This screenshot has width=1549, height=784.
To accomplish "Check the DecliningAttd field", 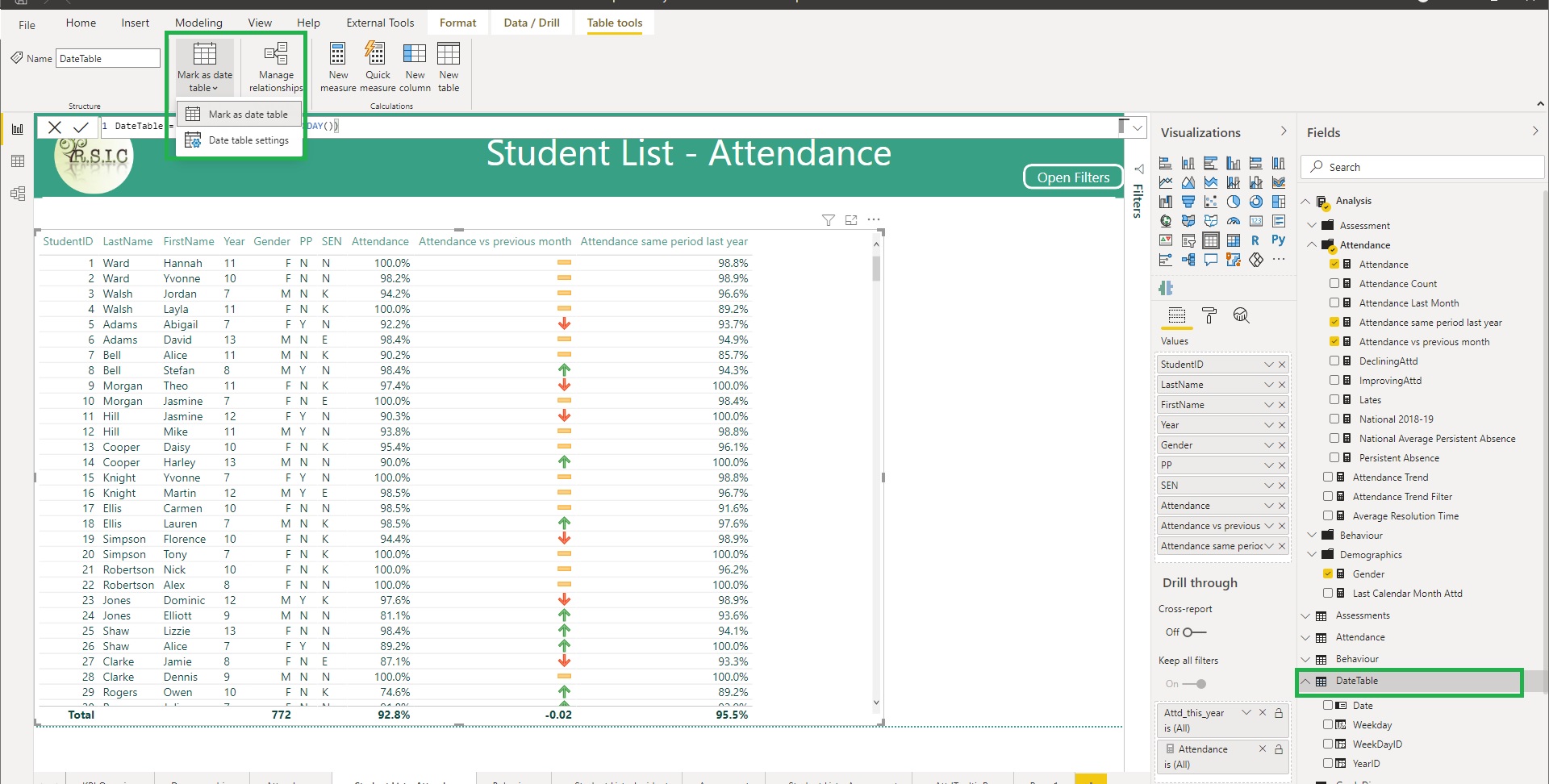I will tap(1334, 361).
